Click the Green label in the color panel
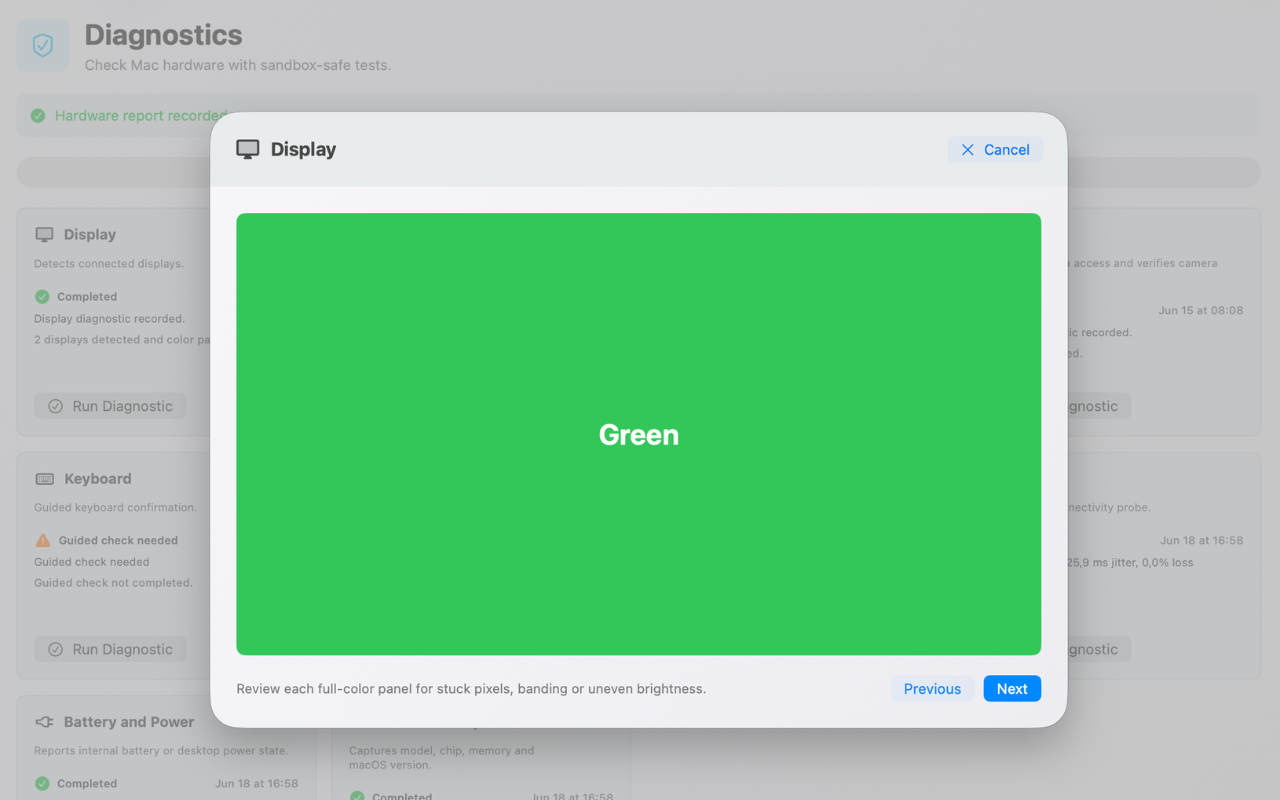Viewport: 1280px width, 800px height. tap(638, 435)
